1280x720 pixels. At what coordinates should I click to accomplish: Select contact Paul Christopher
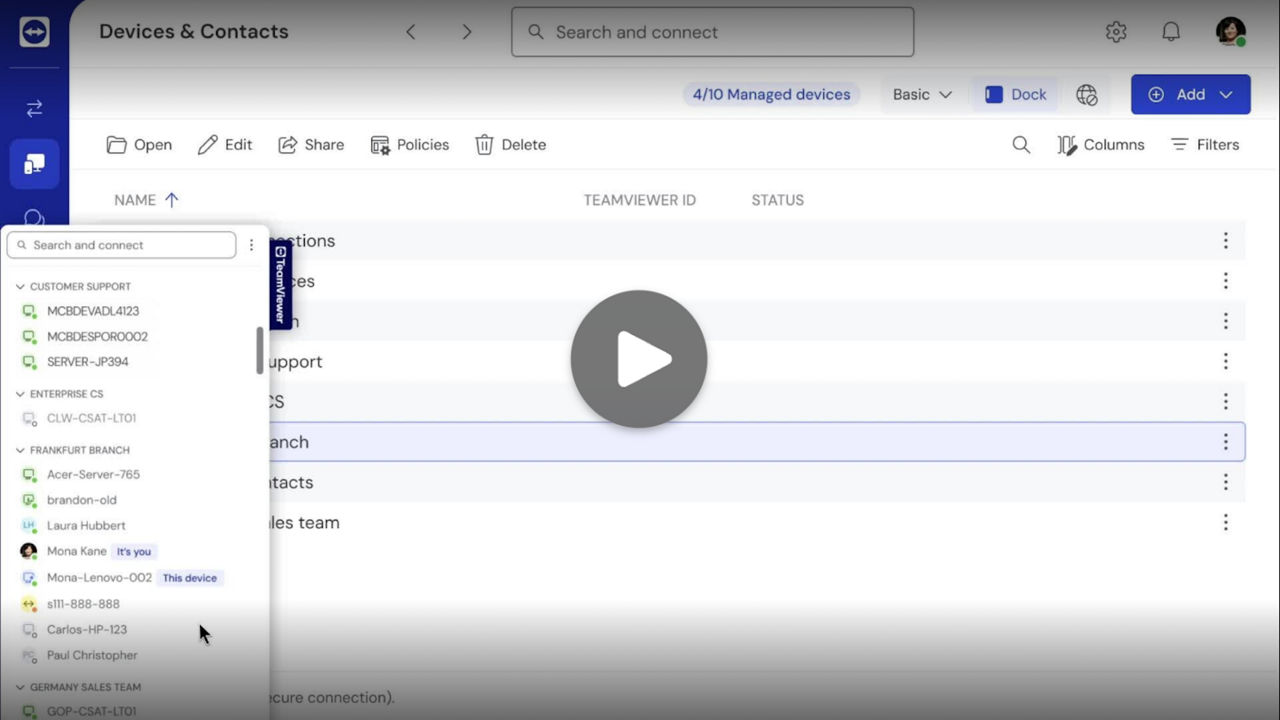click(x=92, y=656)
